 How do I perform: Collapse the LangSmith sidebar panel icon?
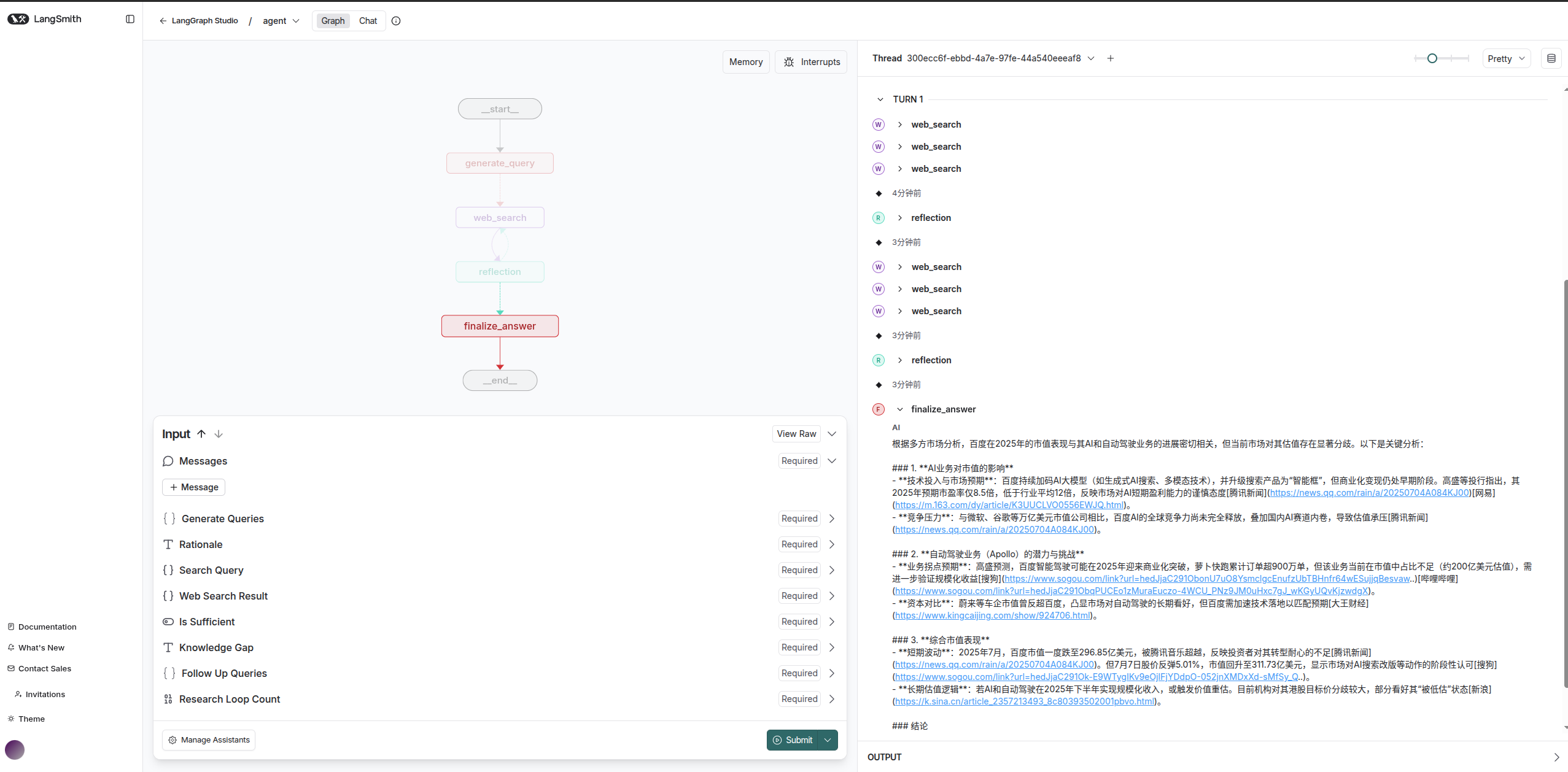pyautogui.click(x=130, y=19)
